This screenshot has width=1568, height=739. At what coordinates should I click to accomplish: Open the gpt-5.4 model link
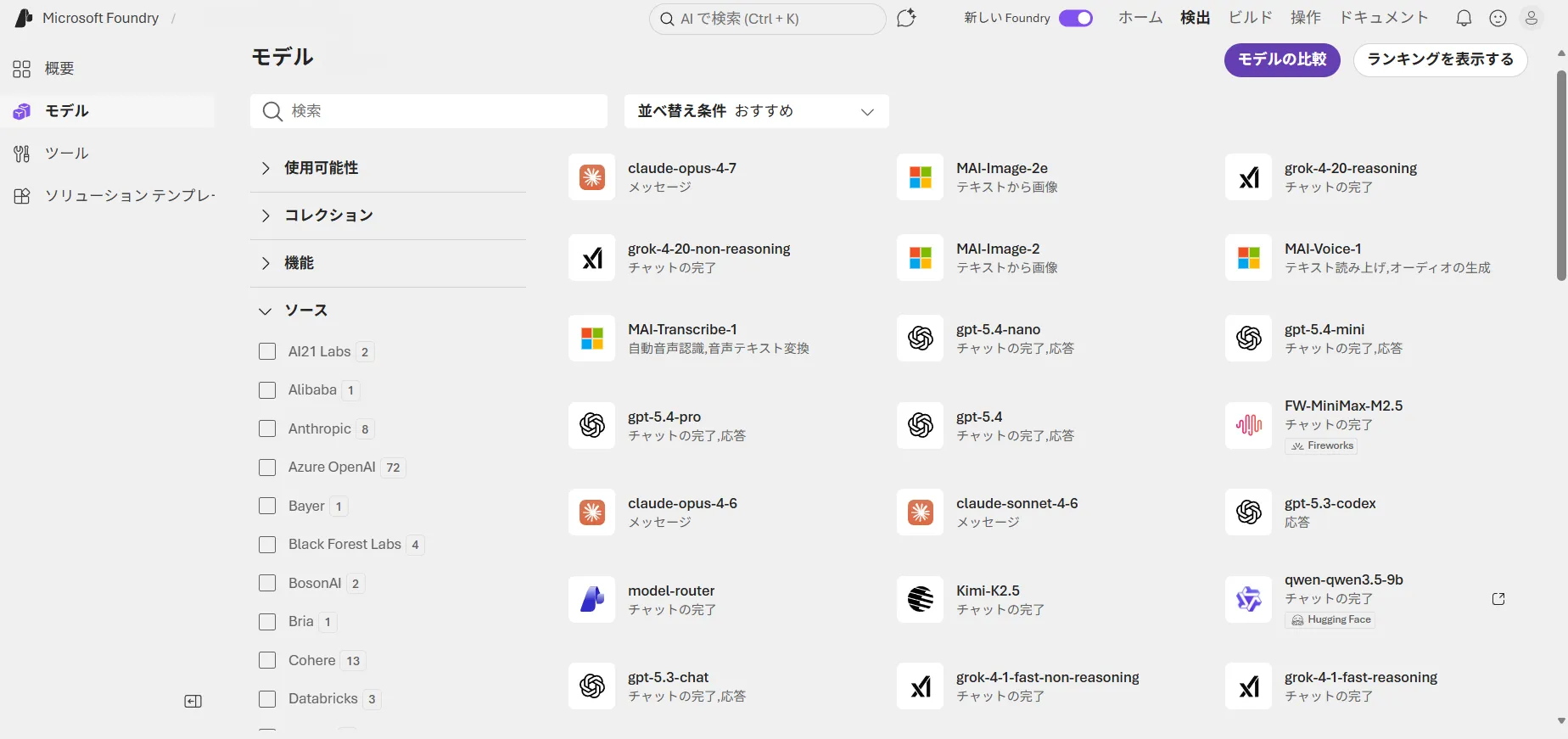tap(979, 417)
